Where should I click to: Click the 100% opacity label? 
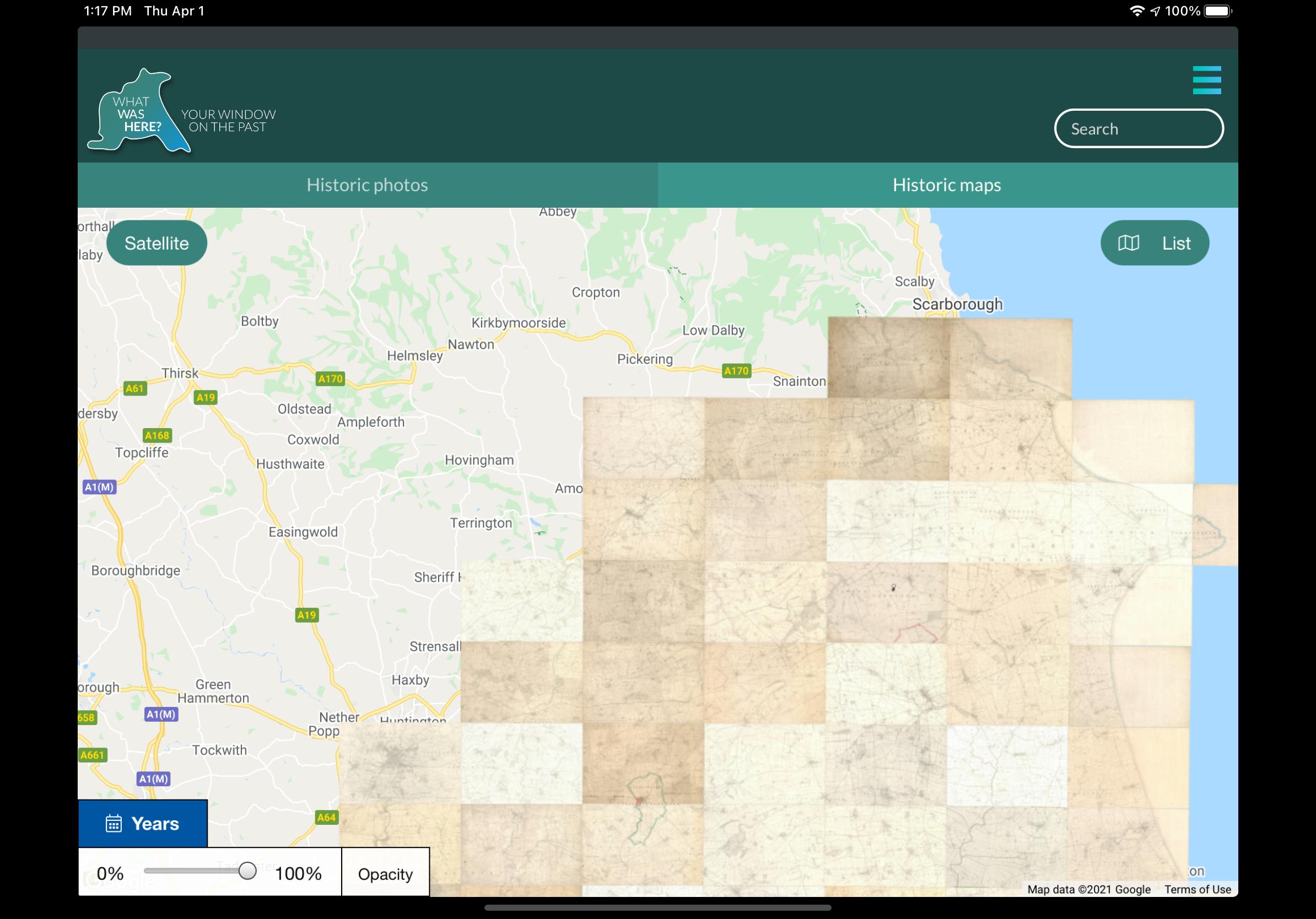click(298, 873)
